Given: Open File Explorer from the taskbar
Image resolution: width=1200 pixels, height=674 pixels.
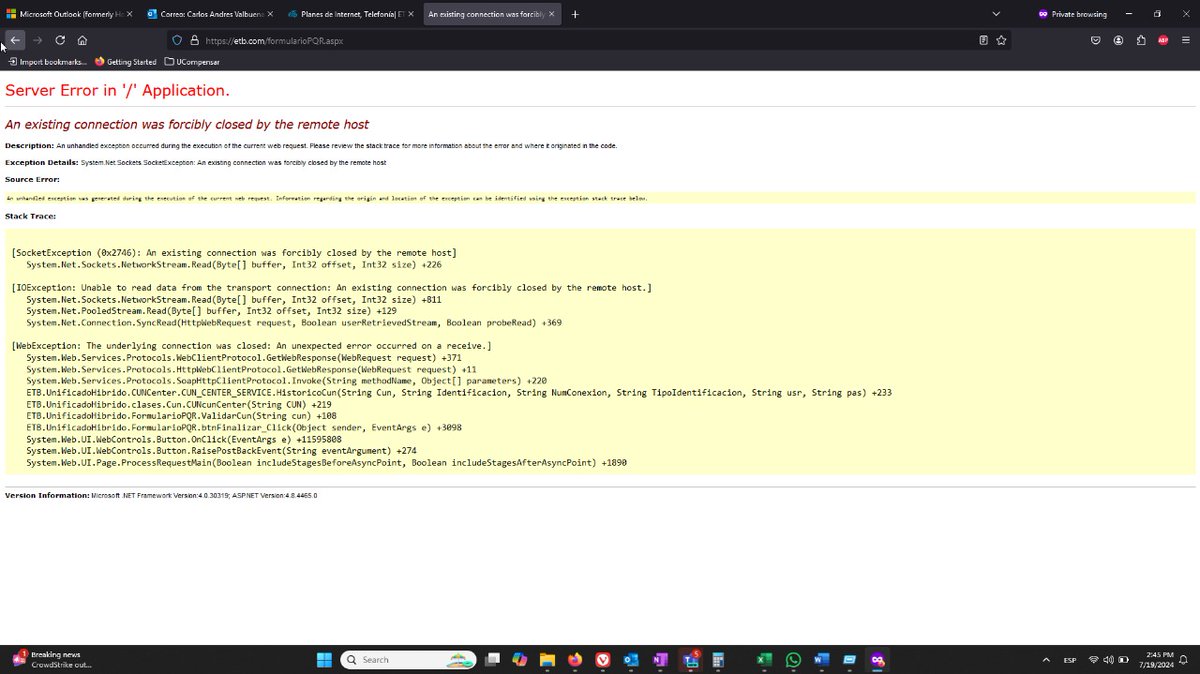Looking at the screenshot, I should click(x=547, y=660).
